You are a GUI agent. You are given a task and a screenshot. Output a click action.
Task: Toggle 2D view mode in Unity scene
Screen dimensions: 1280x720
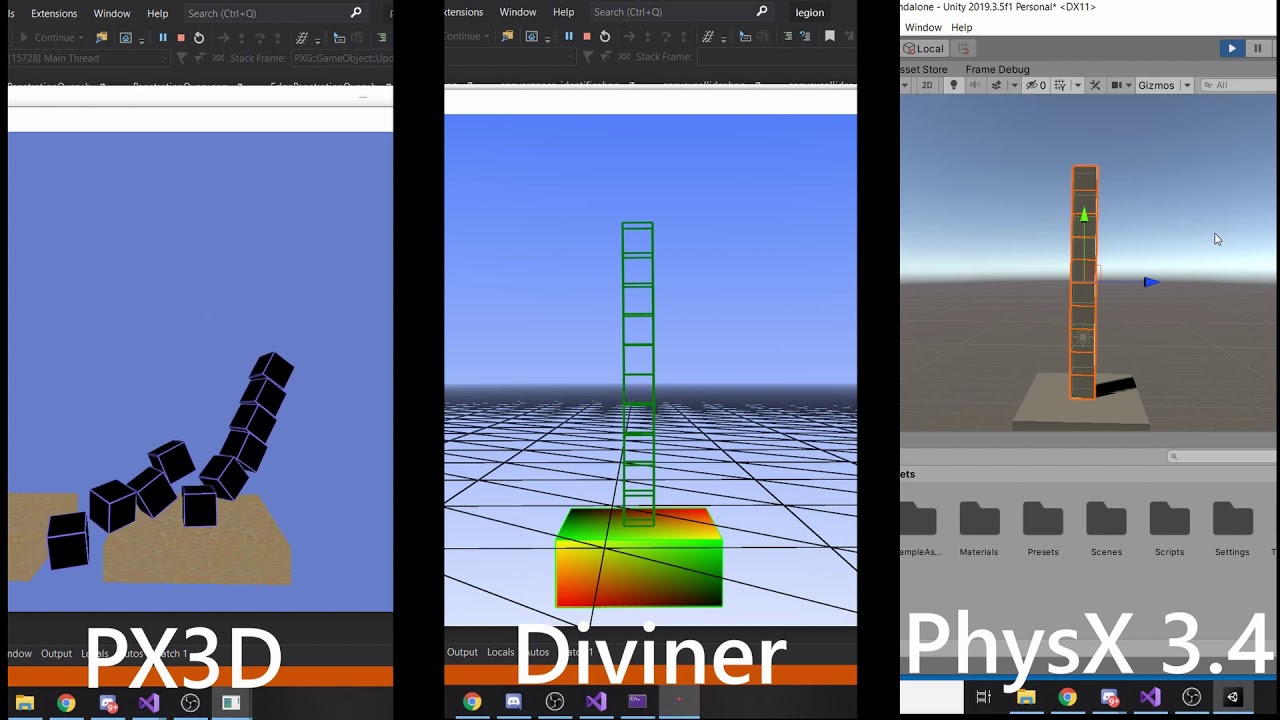point(927,85)
